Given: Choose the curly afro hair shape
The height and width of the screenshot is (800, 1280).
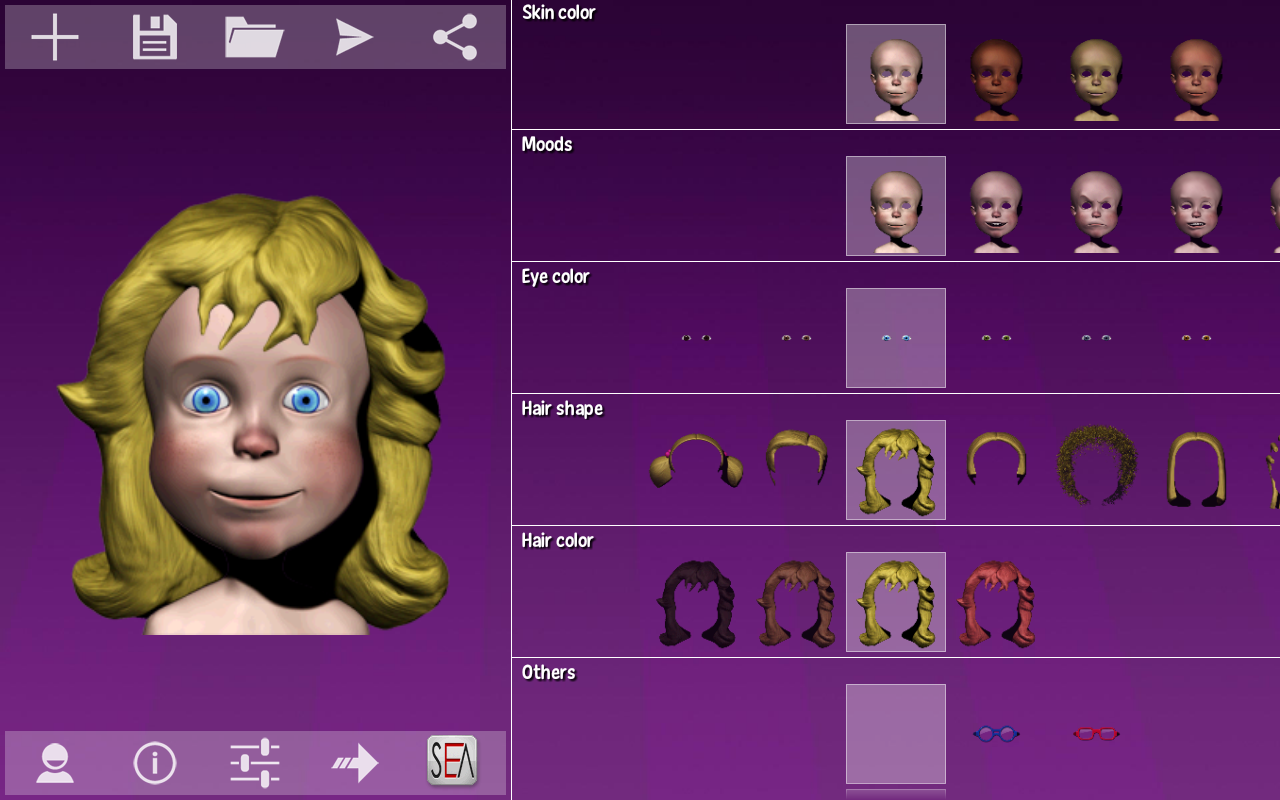Looking at the screenshot, I should click(1096, 464).
